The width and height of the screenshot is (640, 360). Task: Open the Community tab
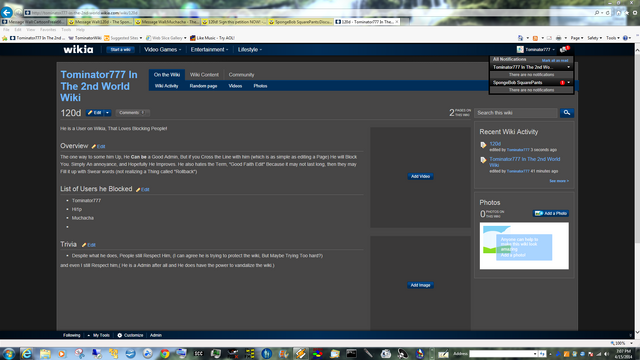coord(241,75)
